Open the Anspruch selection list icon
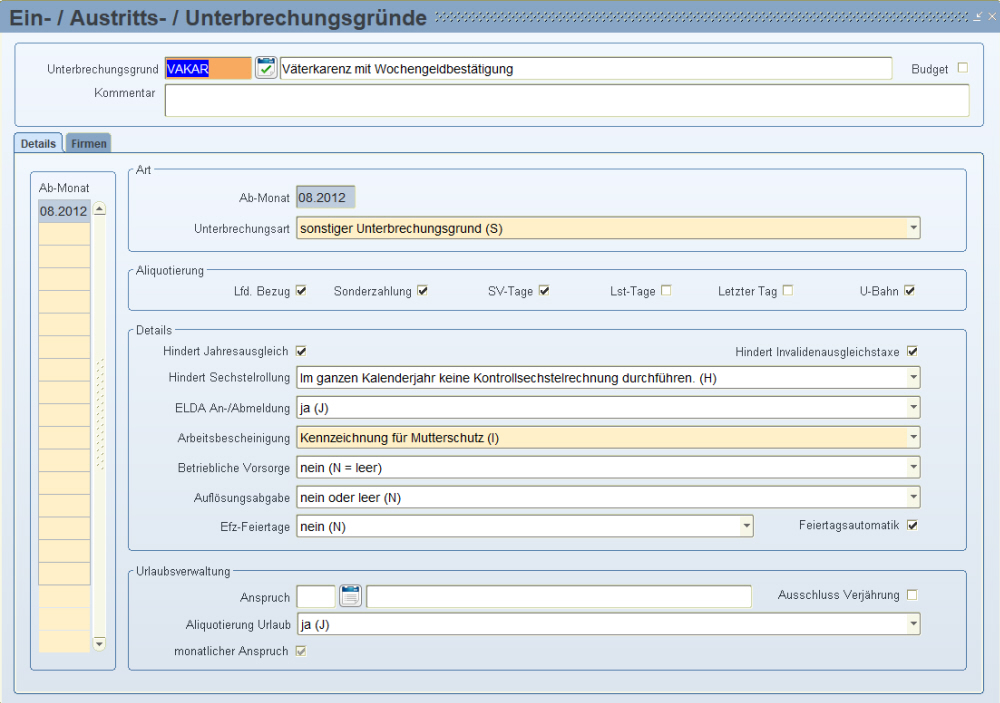Viewport: 1000px width, 703px height. coord(350,596)
